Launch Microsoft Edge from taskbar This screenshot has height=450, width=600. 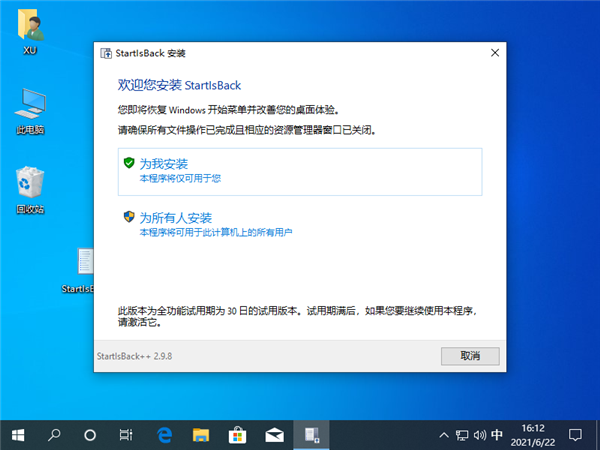[164, 435]
